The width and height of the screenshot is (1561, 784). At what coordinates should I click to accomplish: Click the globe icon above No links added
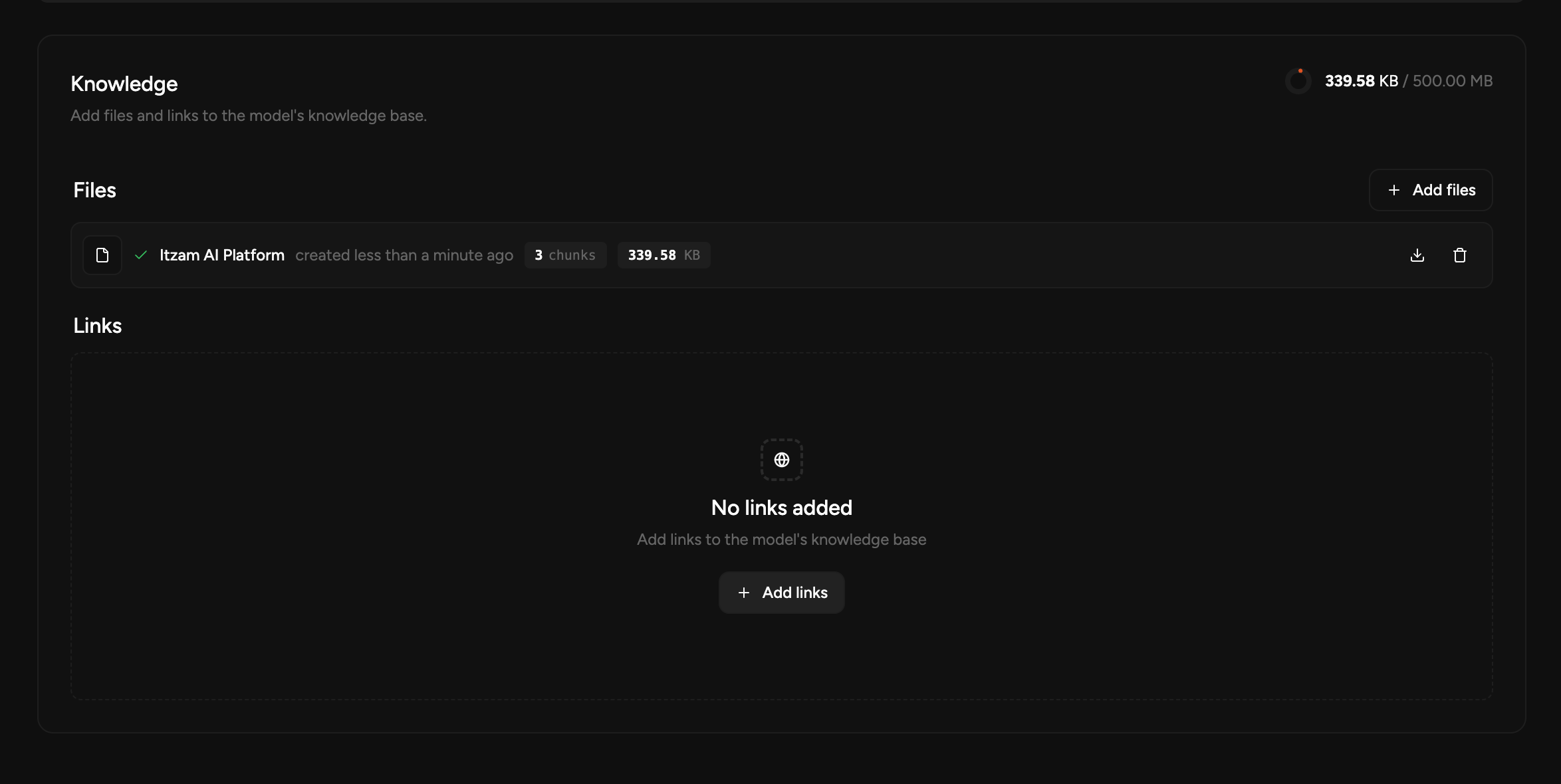(x=781, y=460)
